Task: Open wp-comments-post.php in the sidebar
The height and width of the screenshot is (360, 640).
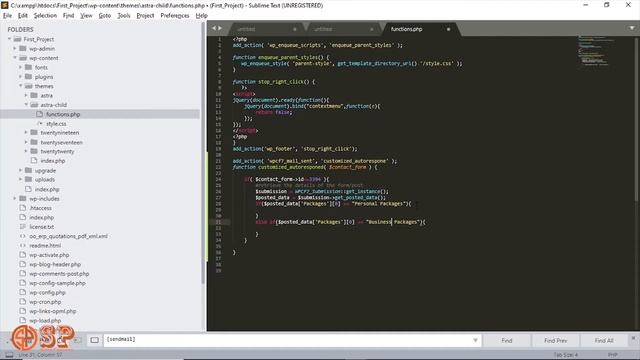Action: (59, 274)
